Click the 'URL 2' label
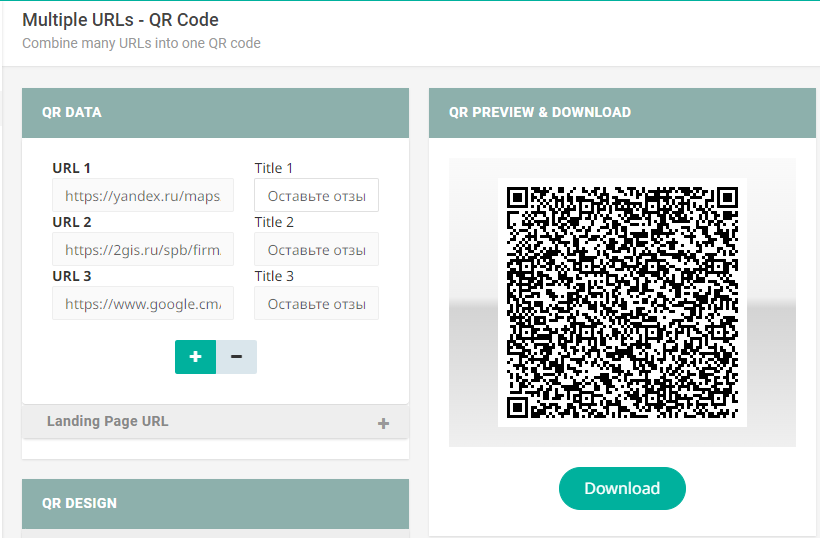Viewport: 820px width, 538px height. point(72,222)
